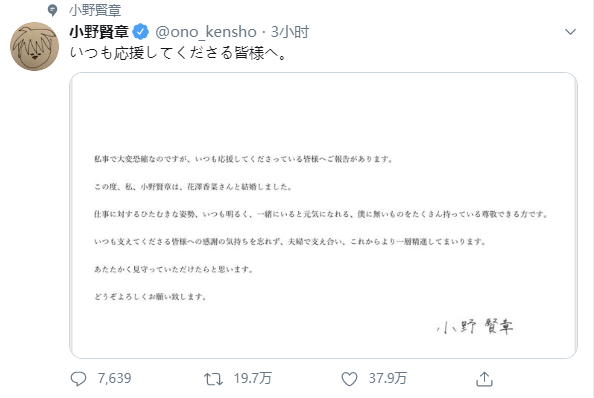Open the 3小时 timestamp link
Viewport: 594px width, 398px height.
290,32
